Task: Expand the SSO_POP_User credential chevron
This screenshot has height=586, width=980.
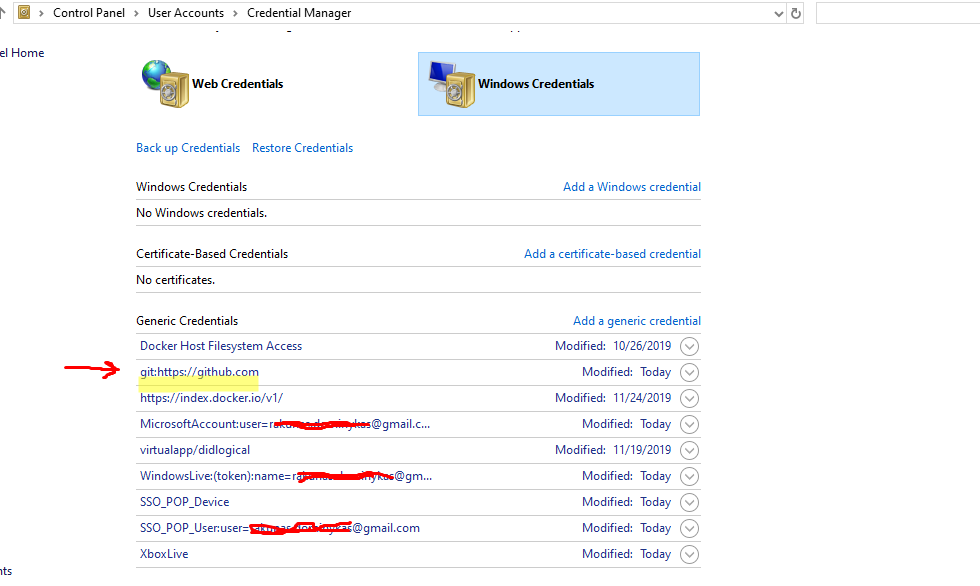Action: pyautogui.click(x=689, y=529)
